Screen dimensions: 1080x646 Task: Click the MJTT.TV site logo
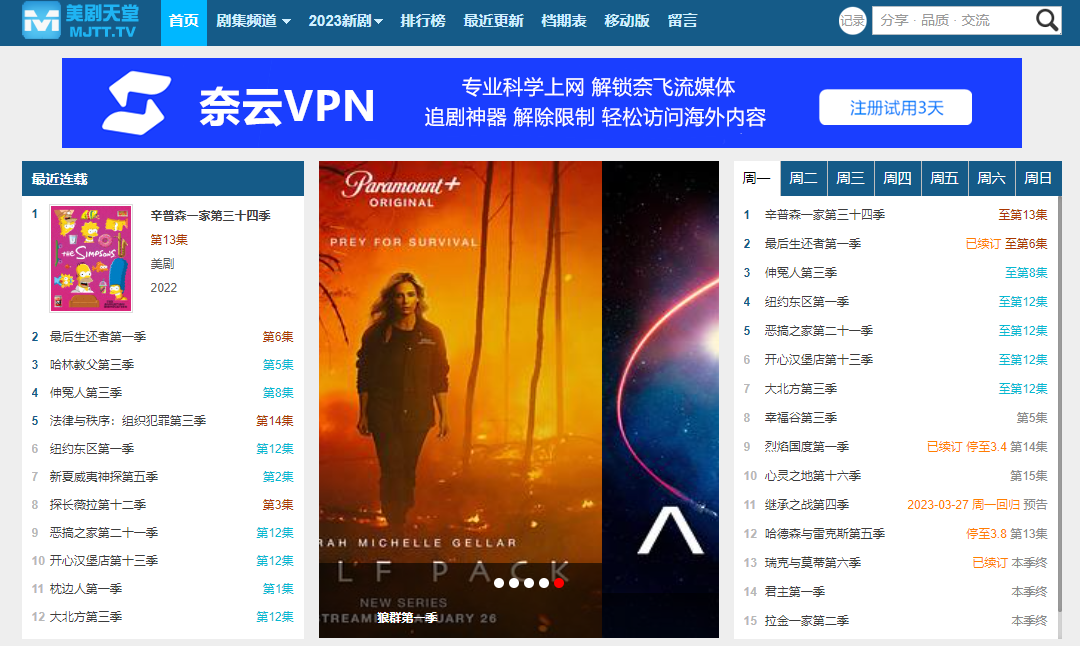pyautogui.click(x=79, y=21)
